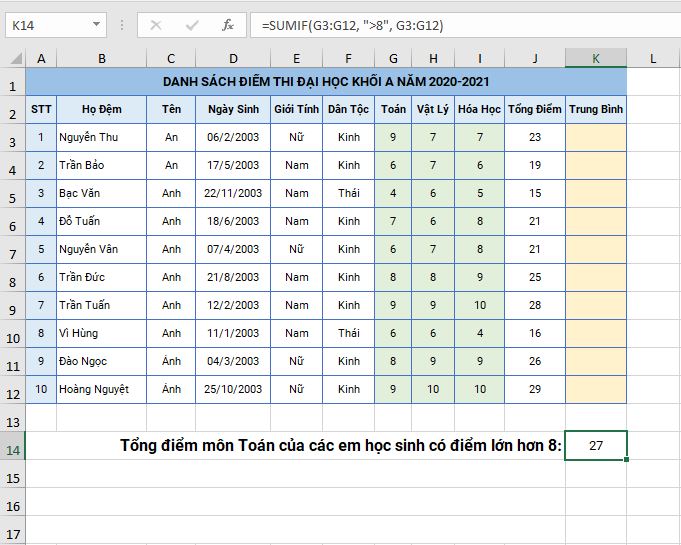681x545 pixels.
Task: Click the title cell DANH SÁCH ĐIỂM THI
Action: pyautogui.click(x=326, y=82)
